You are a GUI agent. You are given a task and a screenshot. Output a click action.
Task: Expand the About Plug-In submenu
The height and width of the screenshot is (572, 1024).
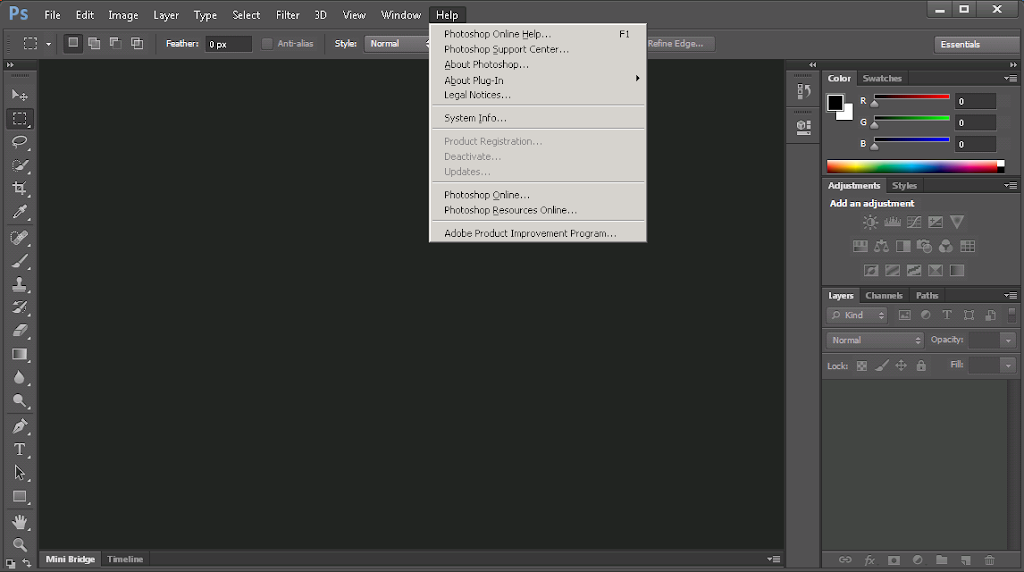click(538, 80)
